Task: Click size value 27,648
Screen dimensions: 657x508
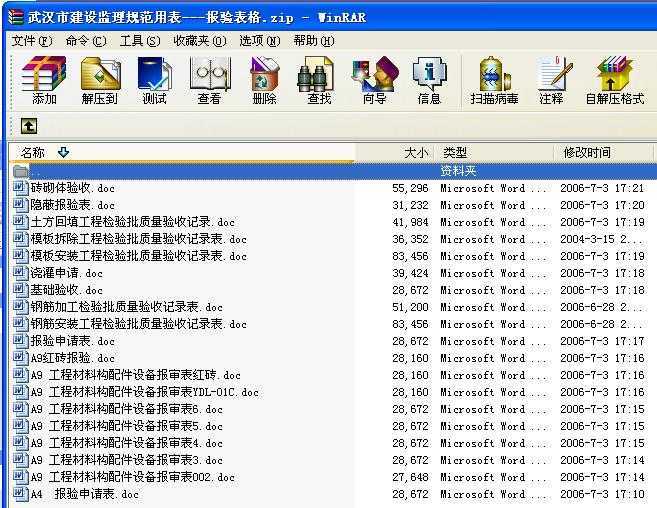Action: click(410, 477)
